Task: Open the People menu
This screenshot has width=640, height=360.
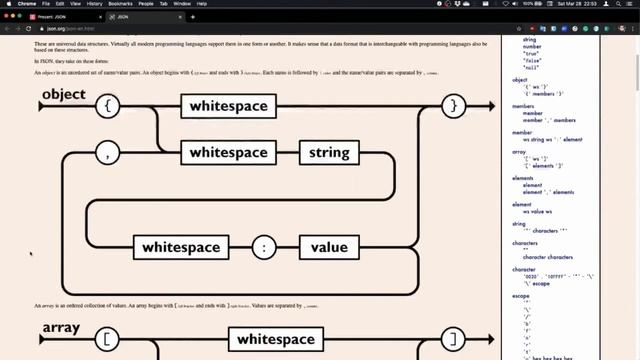Action: pyautogui.click(x=146, y=4)
